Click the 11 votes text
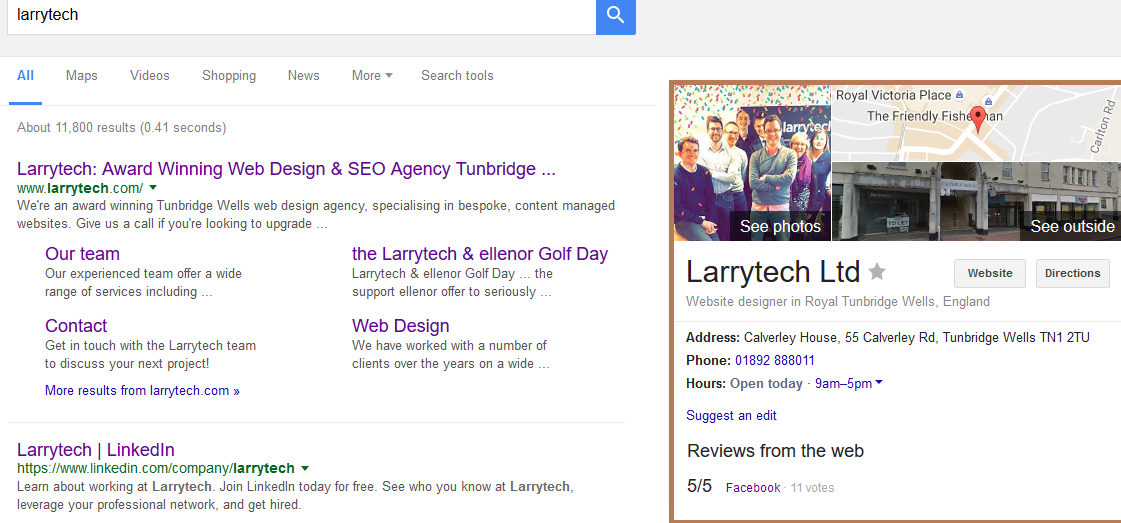The image size is (1121, 523). pyautogui.click(x=813, y=488)
